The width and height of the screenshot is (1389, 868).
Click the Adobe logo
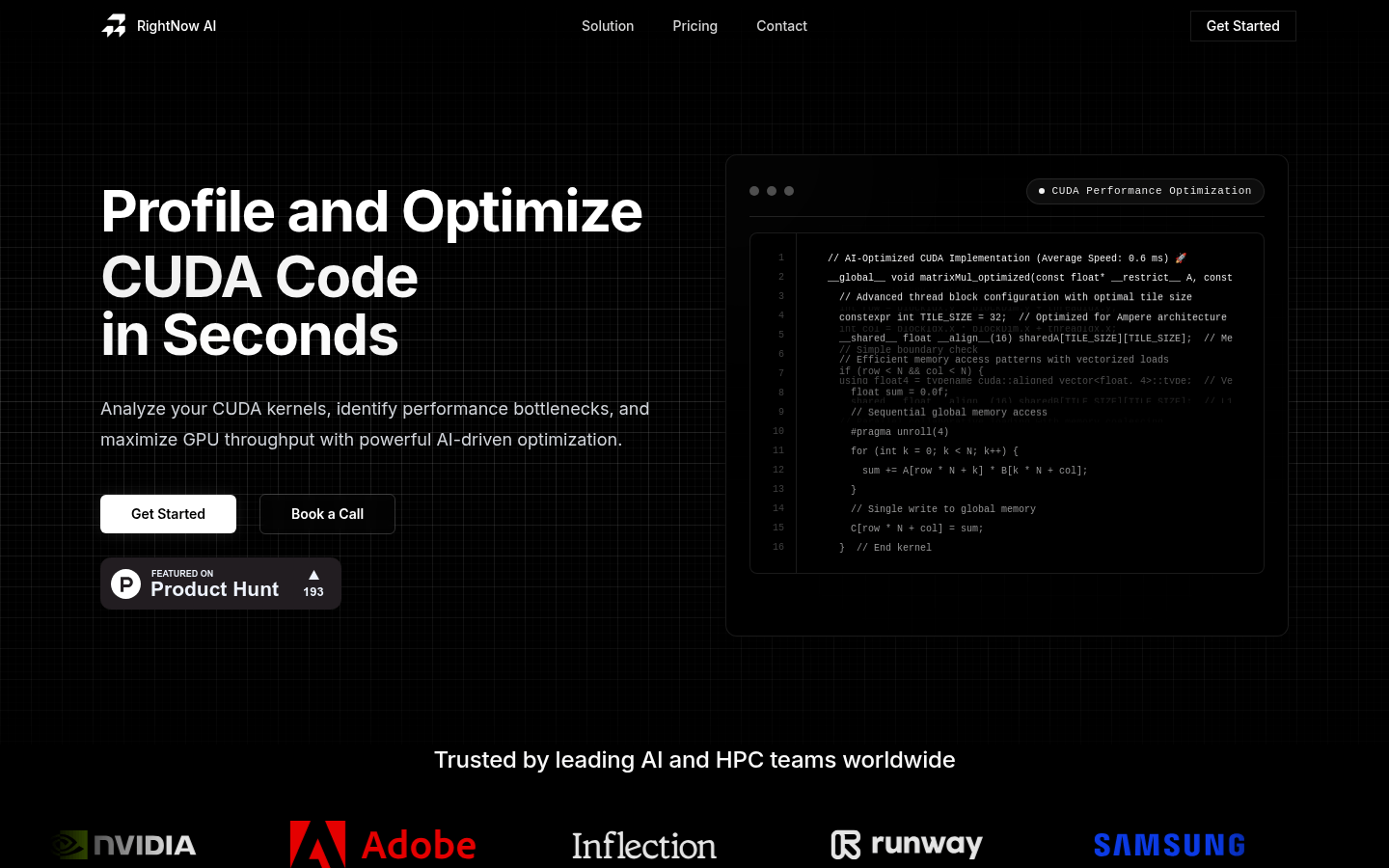click(x=383, y=845)
